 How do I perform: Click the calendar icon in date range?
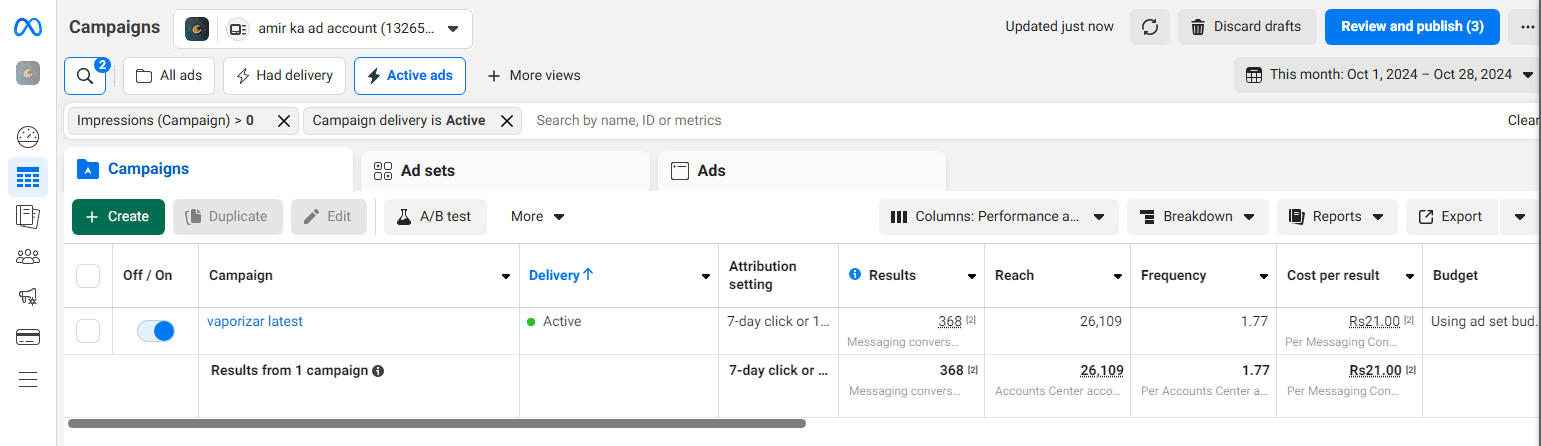(1254, 75)
